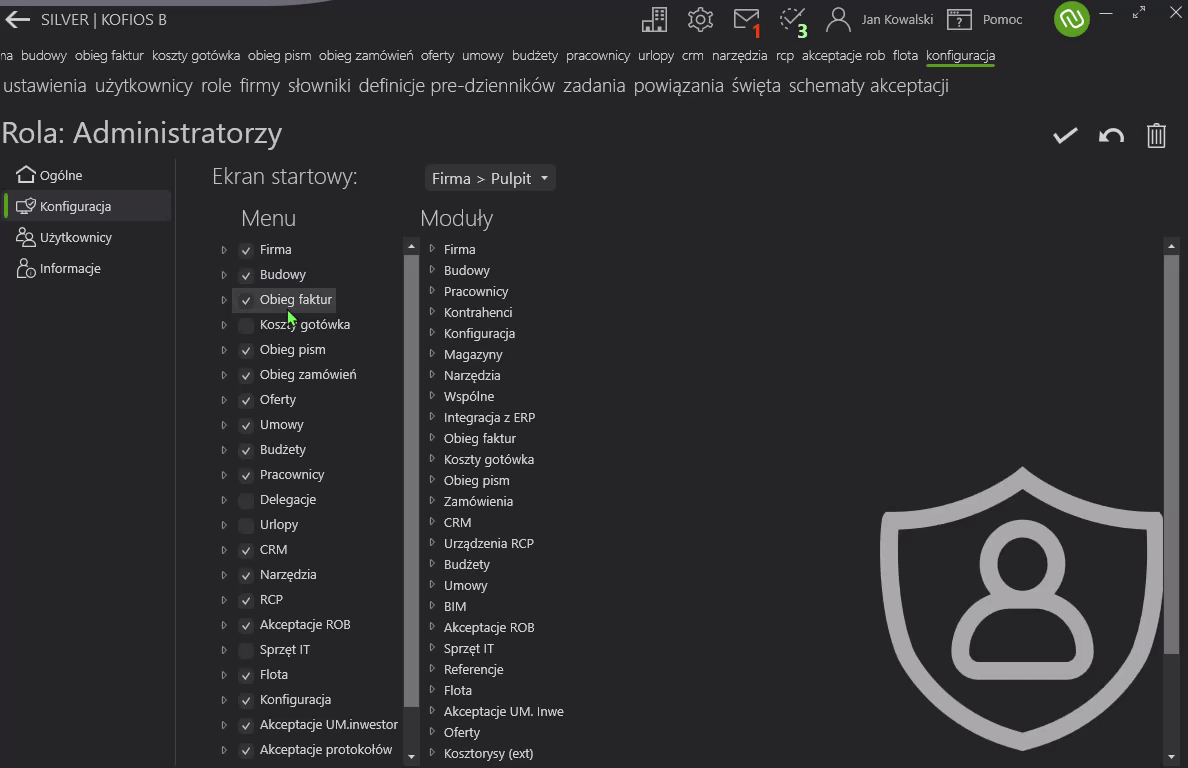This screenshot has width=1188, height=768.
Task: Open the zadania subtab
Action: [594, 86]
